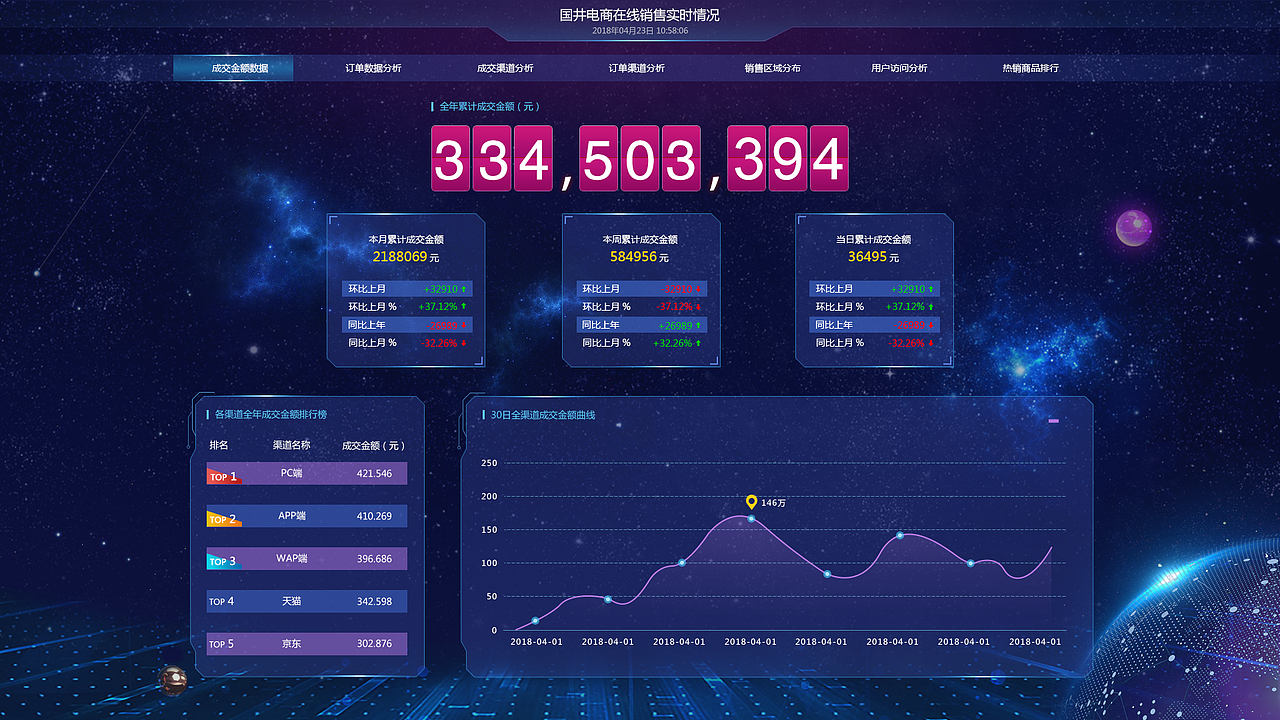Click the 本周累计成交金额 card title
Image resolution: width=1280 pixels, height=720 pixels.
[640, 240]
